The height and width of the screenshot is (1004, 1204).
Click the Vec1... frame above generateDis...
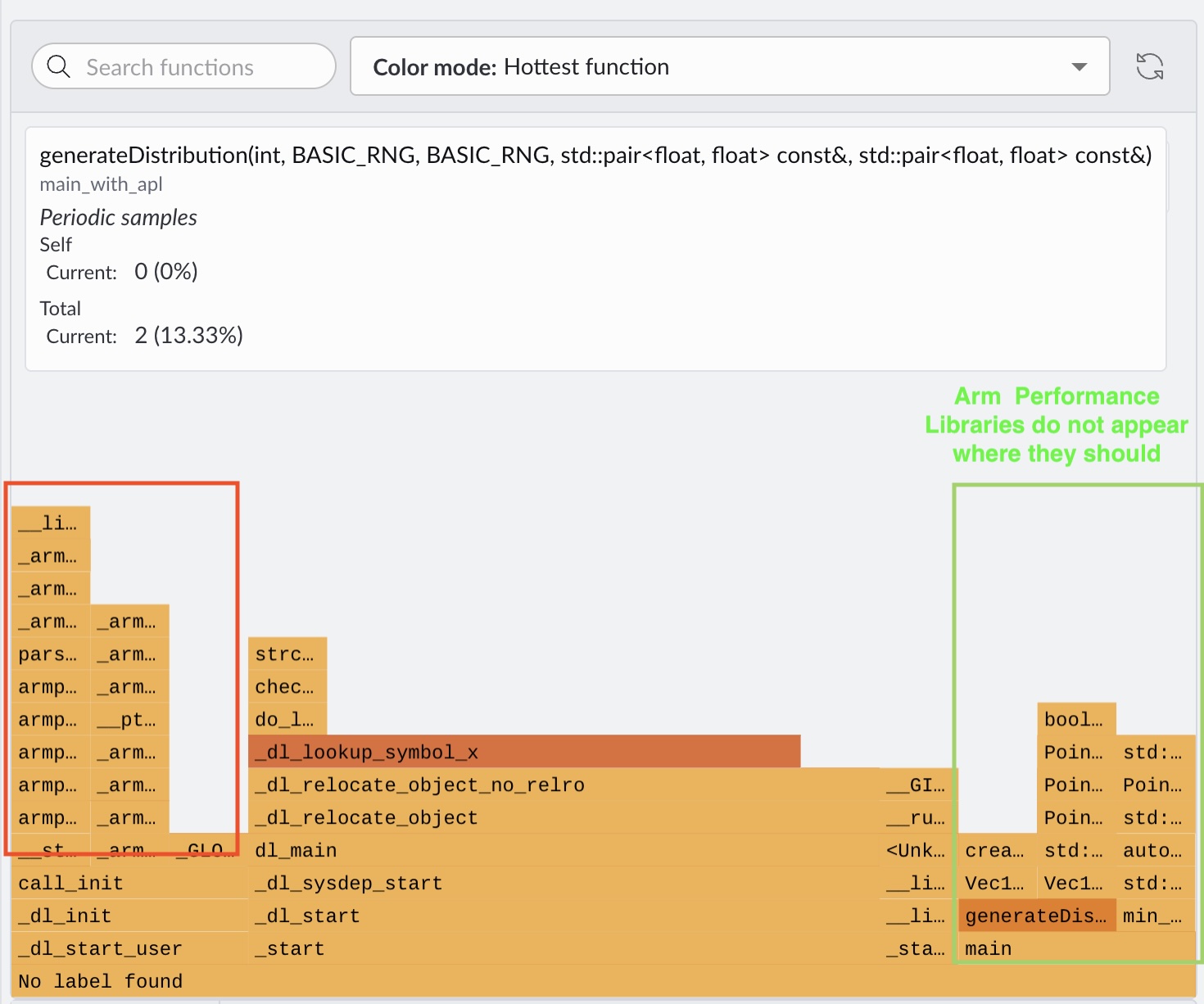point(992,883)
